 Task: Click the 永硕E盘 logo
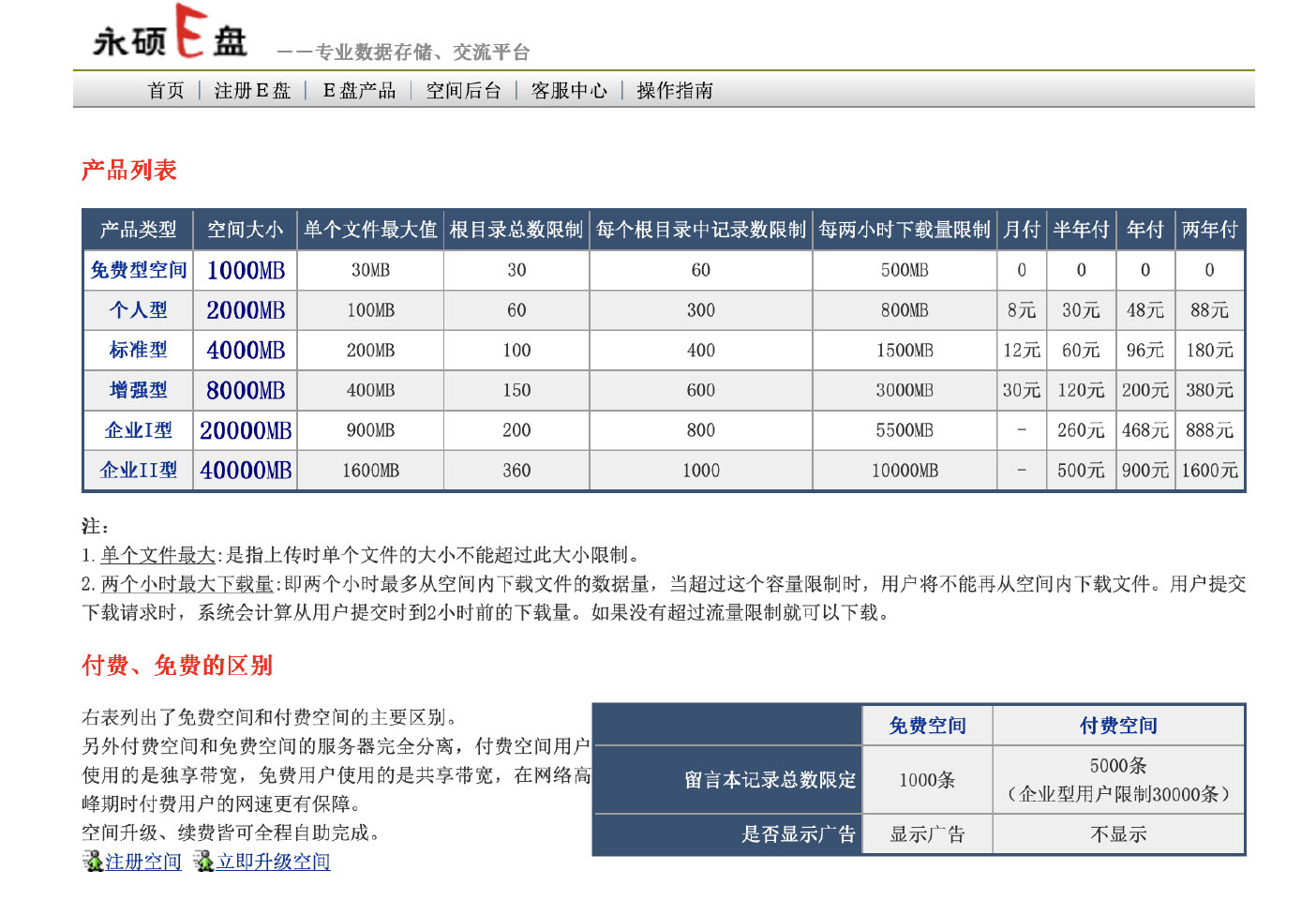tap(171, 34)
